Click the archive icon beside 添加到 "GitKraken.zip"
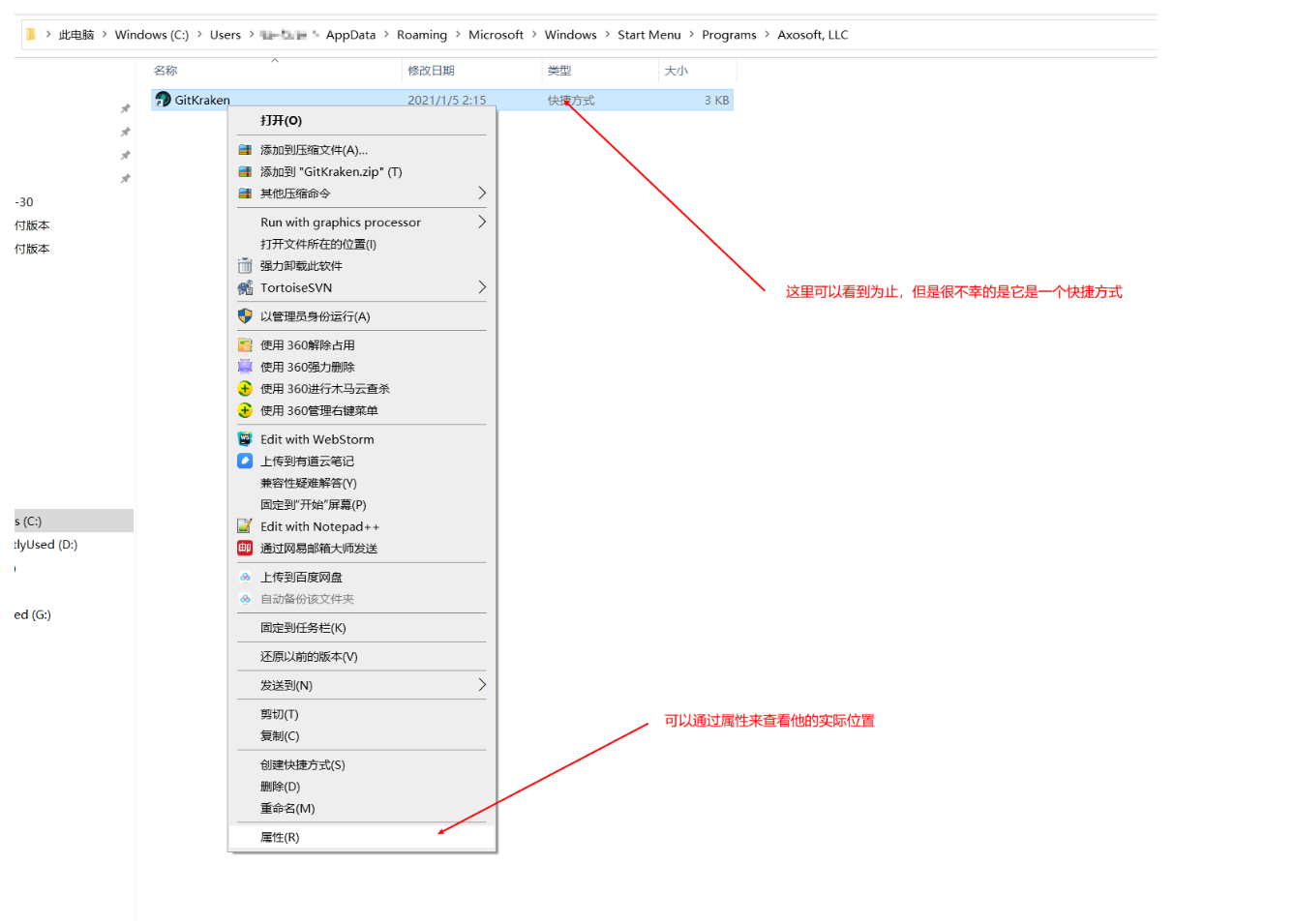Viewport: 1295px width, 924px height. (x=245, y=171)
